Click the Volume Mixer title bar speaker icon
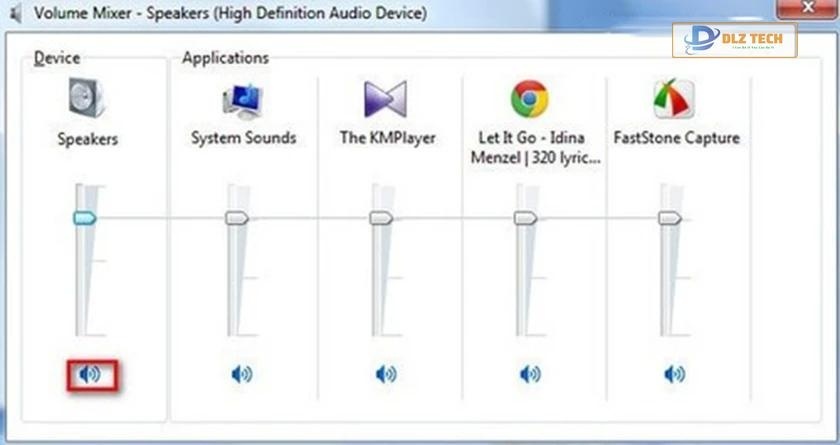840x445 pixels. click(15, 14)
